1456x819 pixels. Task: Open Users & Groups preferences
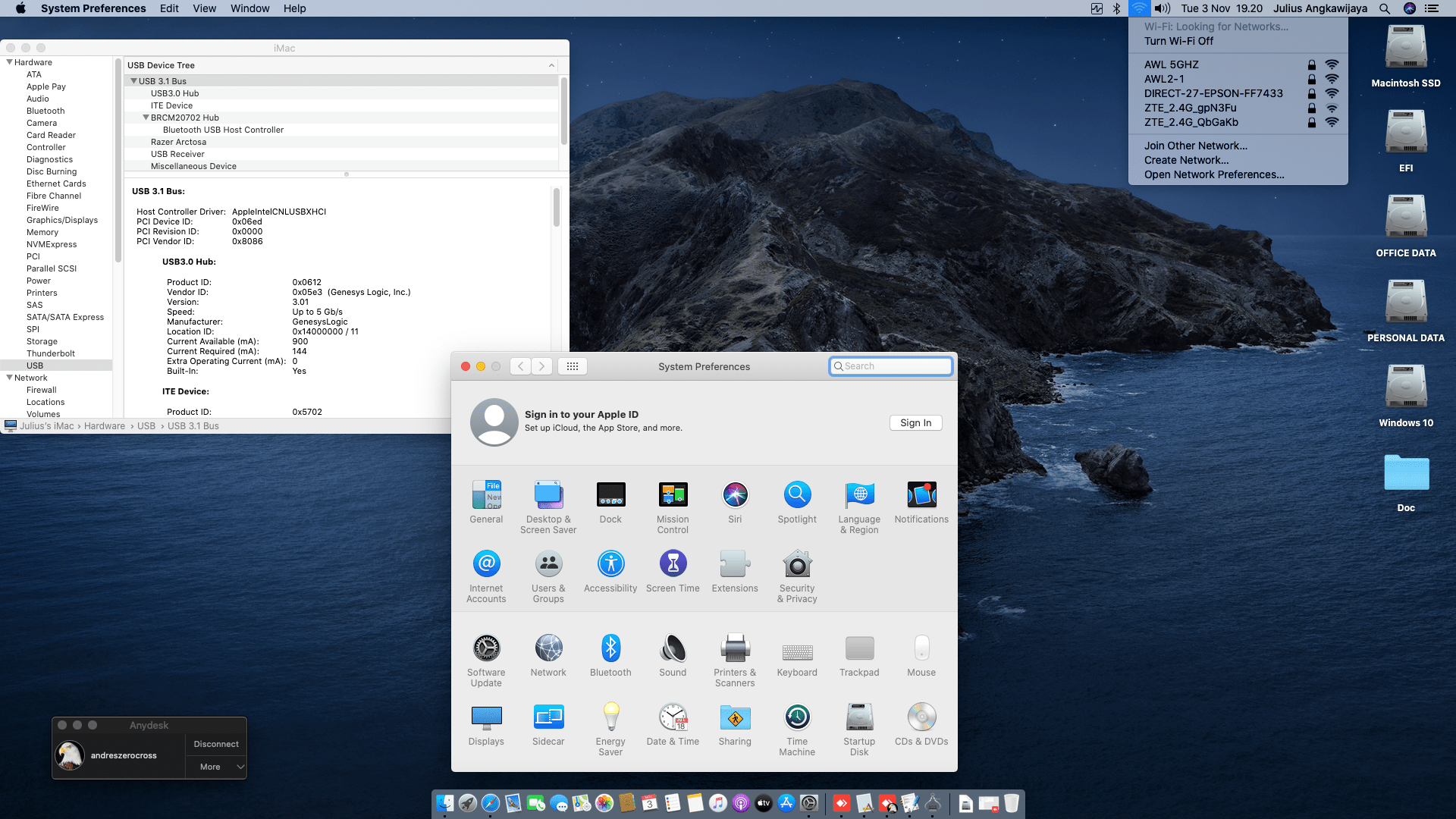click(548, 576)
